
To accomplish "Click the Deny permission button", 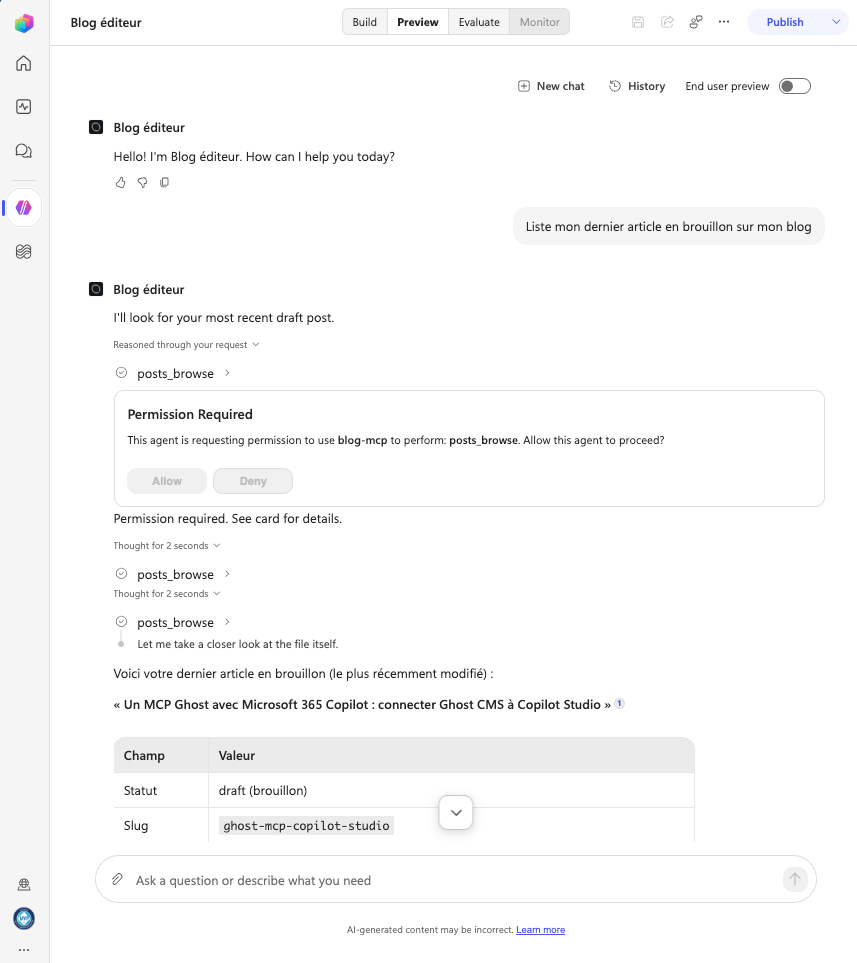I will pyautogui.click(x=253, y=481).
